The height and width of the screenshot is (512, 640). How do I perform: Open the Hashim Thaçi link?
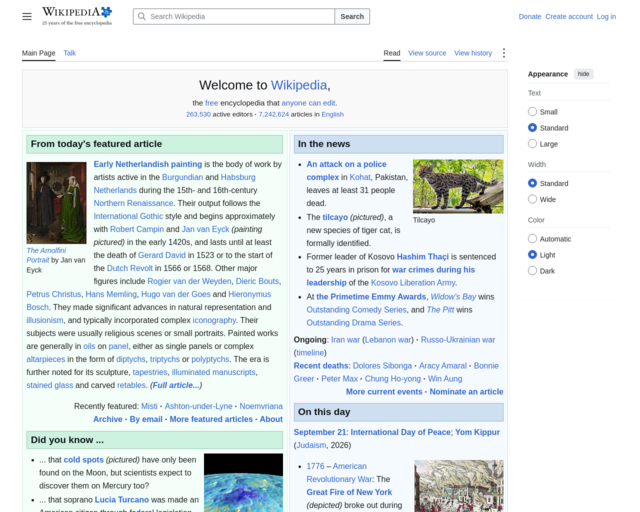[422, 256]
